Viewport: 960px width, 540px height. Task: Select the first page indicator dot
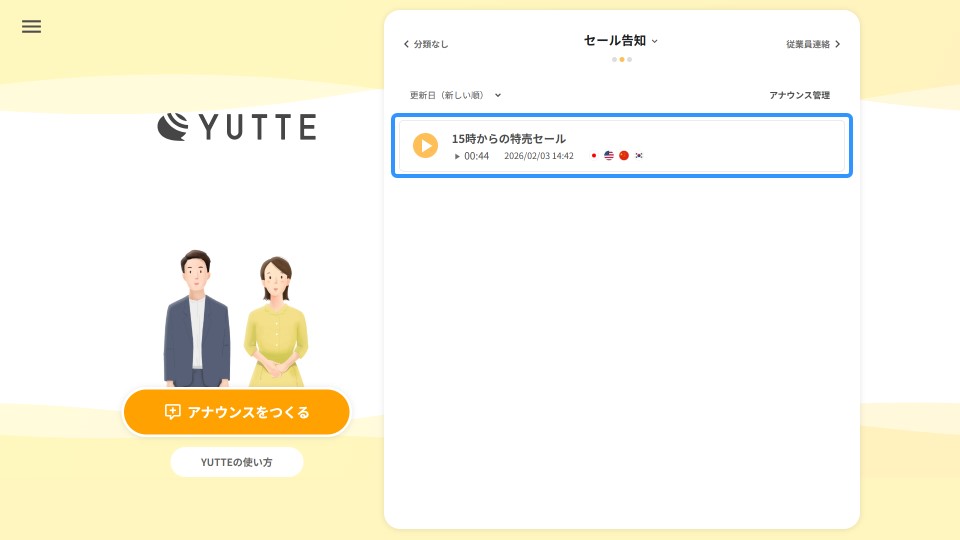coord(614,60)
